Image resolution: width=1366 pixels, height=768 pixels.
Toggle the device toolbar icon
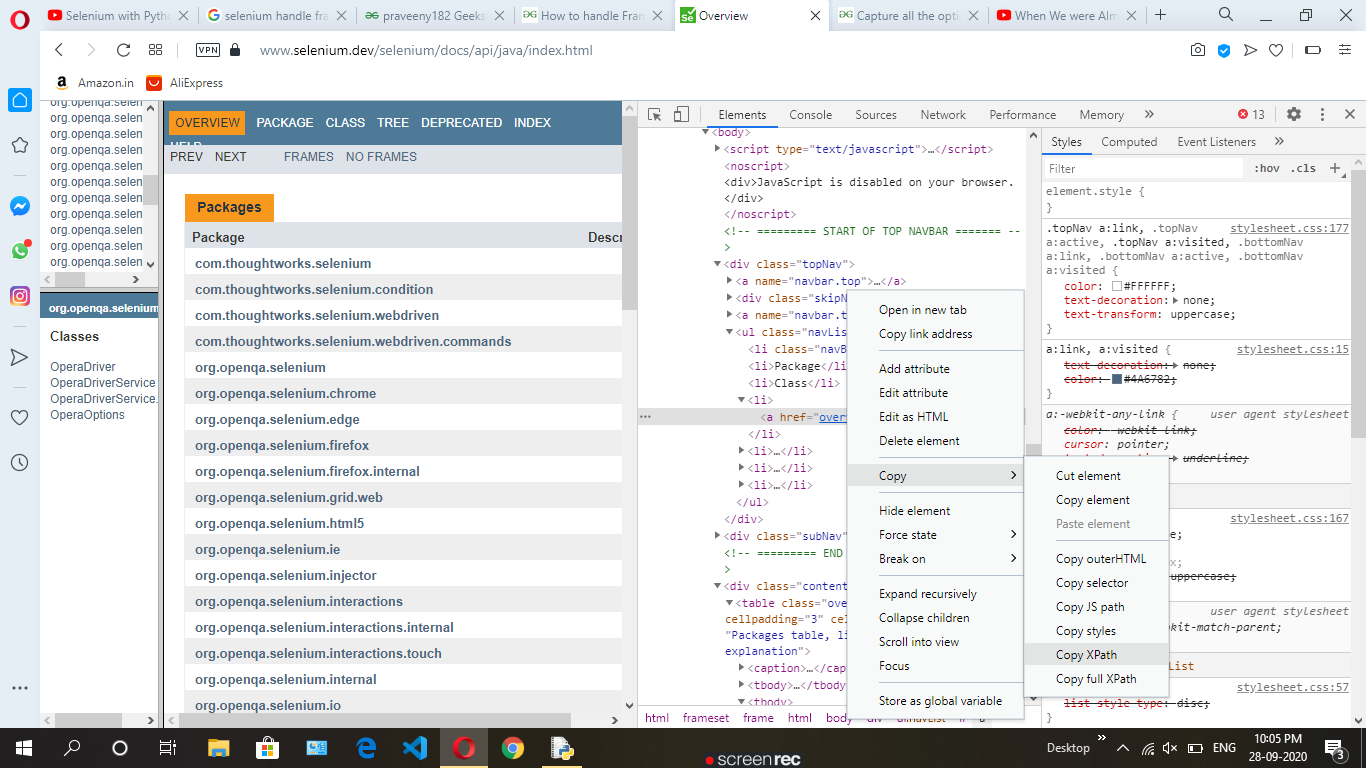[x=681, y=115]
